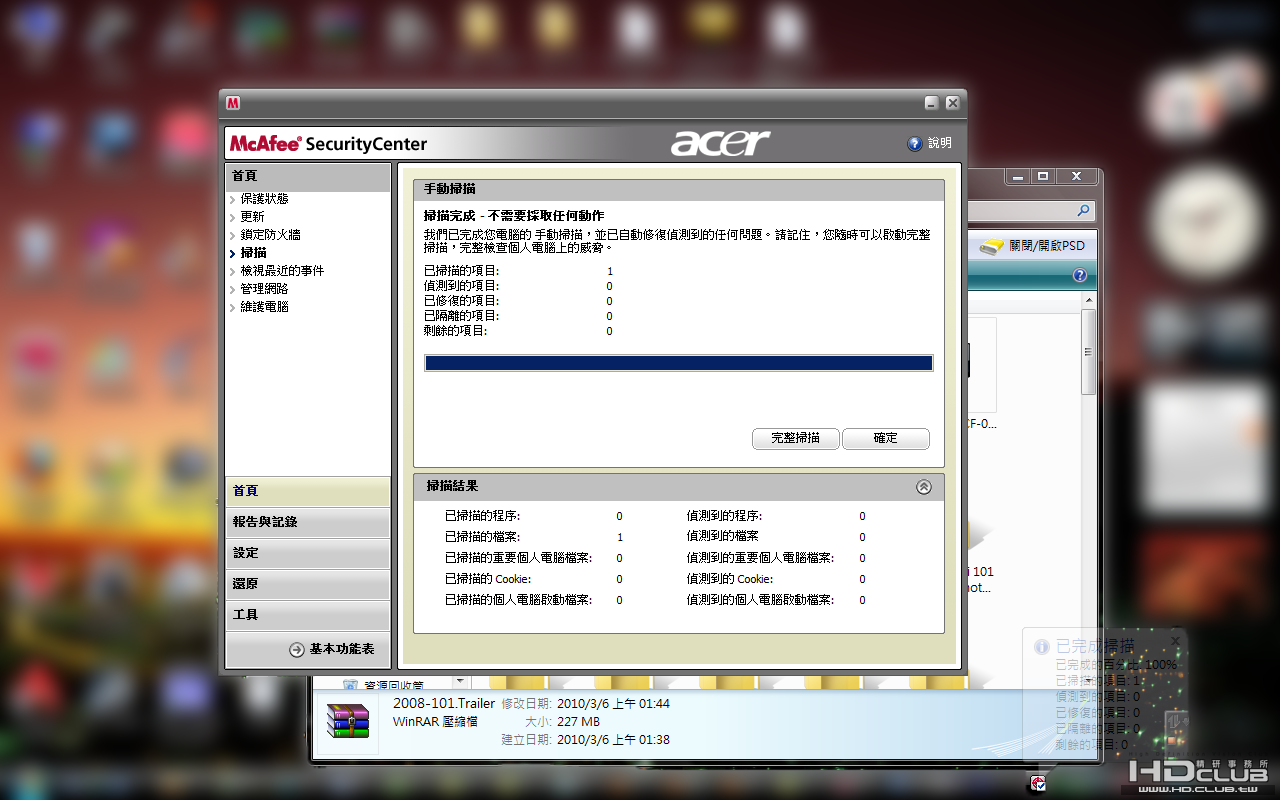Click the 首頁 header at sidebar top
This screenshot has height=800, width=1280.
tap(308, 176)
